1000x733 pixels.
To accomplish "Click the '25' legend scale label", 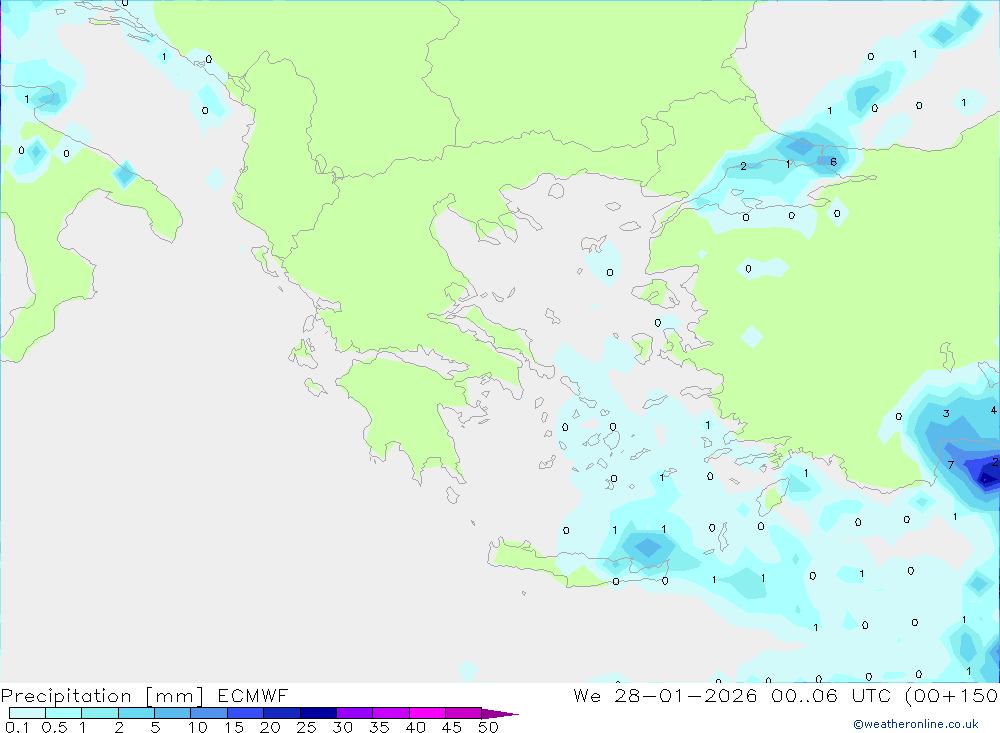I will pyautogui.click(x=306, y=727).
